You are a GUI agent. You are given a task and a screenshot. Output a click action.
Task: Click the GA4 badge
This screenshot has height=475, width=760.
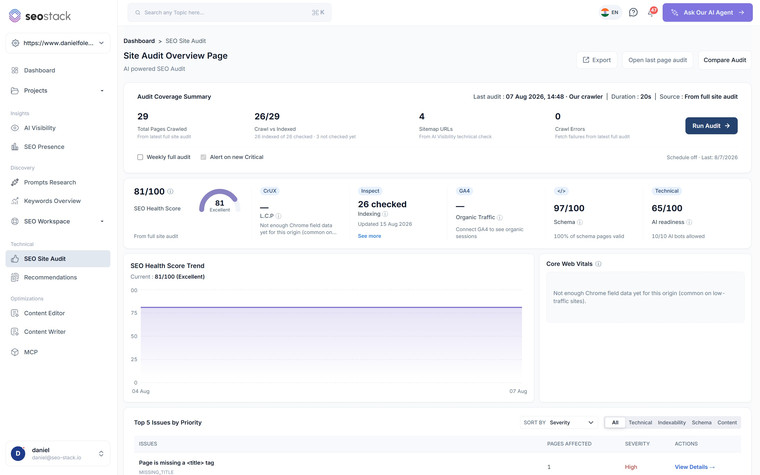click(x=464, y=191)
